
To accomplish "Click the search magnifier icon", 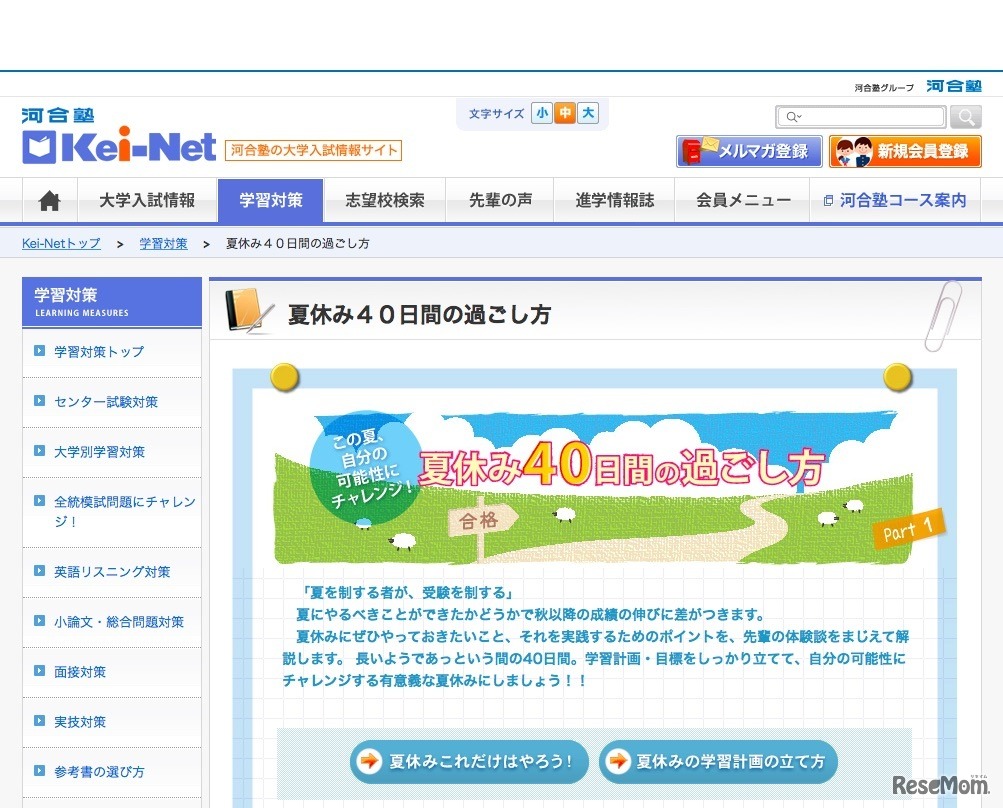I will click(965, 117).
